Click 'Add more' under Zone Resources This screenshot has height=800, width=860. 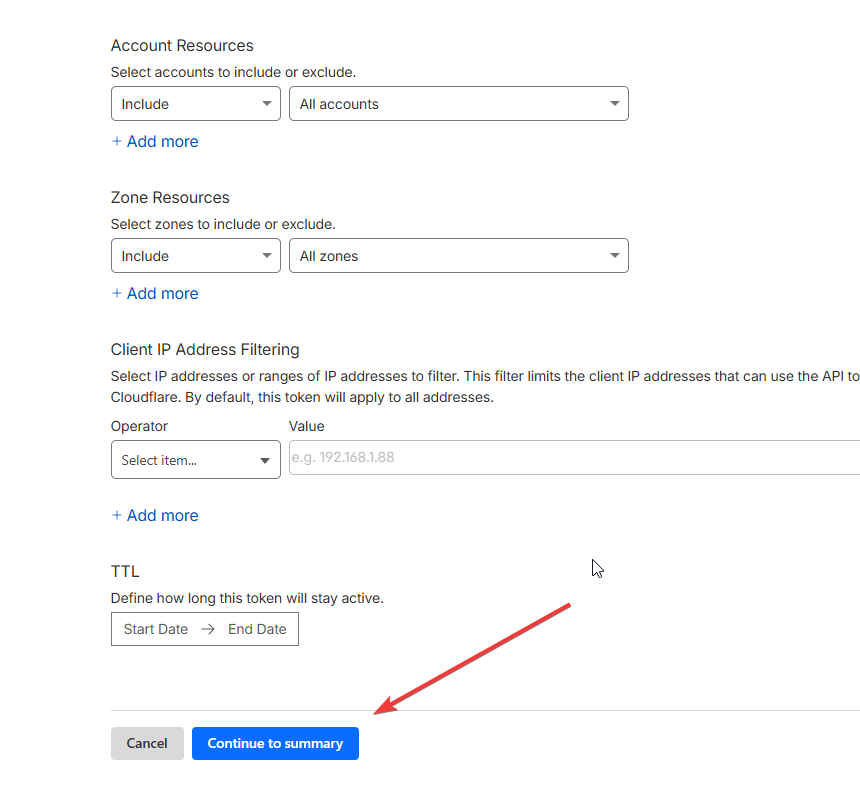click(x=162, y=294)
